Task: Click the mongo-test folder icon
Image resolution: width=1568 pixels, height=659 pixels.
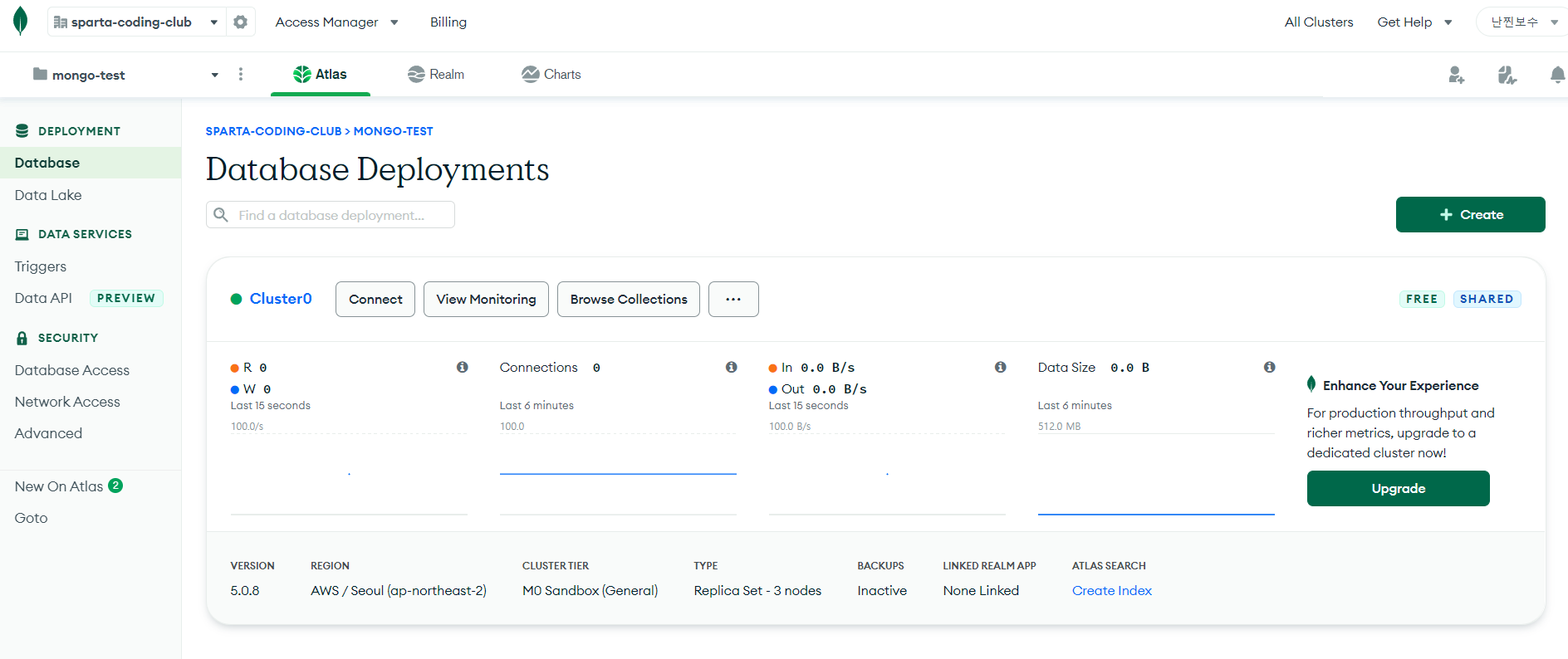Action: [x=40, y=74]
